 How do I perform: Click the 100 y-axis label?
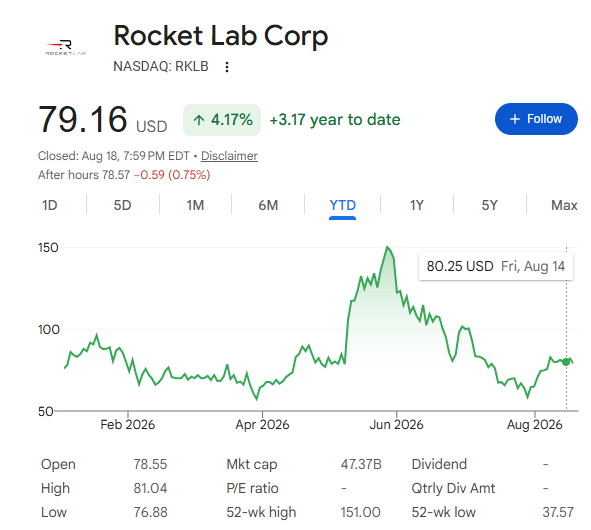(x=49, y=330)
